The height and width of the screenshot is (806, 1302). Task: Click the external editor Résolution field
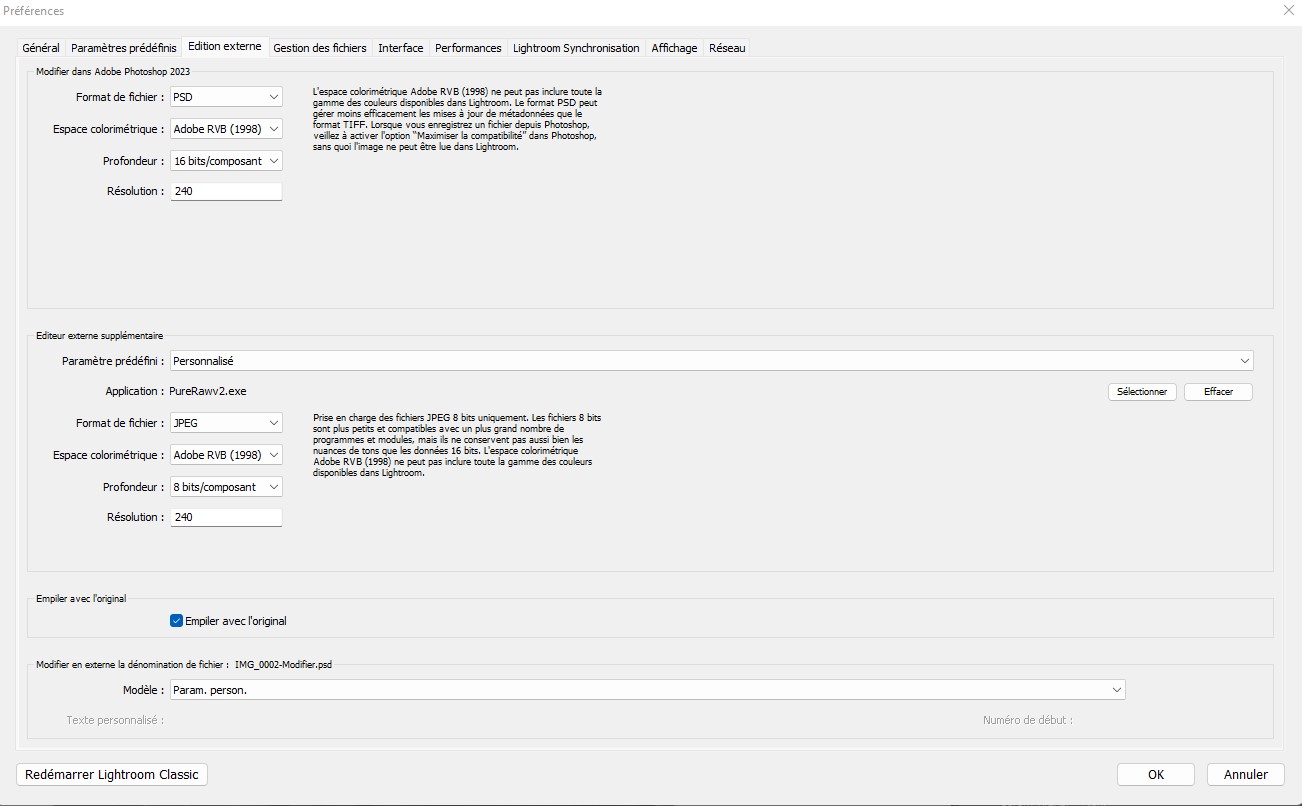tap(226, 518)
